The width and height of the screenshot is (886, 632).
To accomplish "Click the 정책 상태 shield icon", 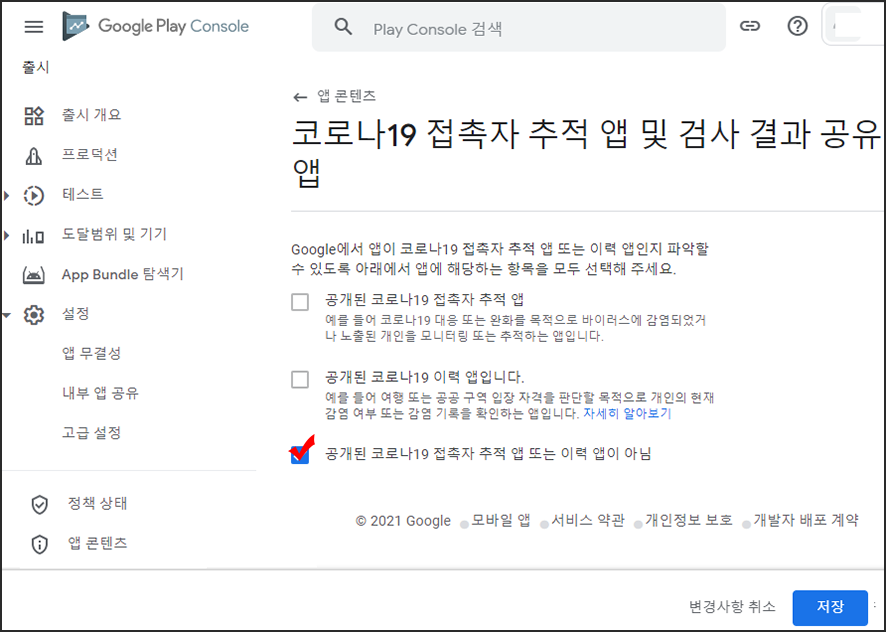I will pos(40,504).
